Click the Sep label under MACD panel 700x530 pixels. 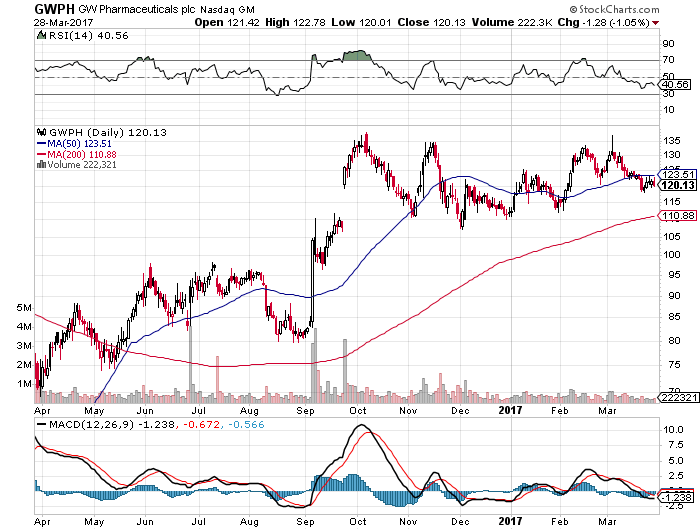point(305,522)
